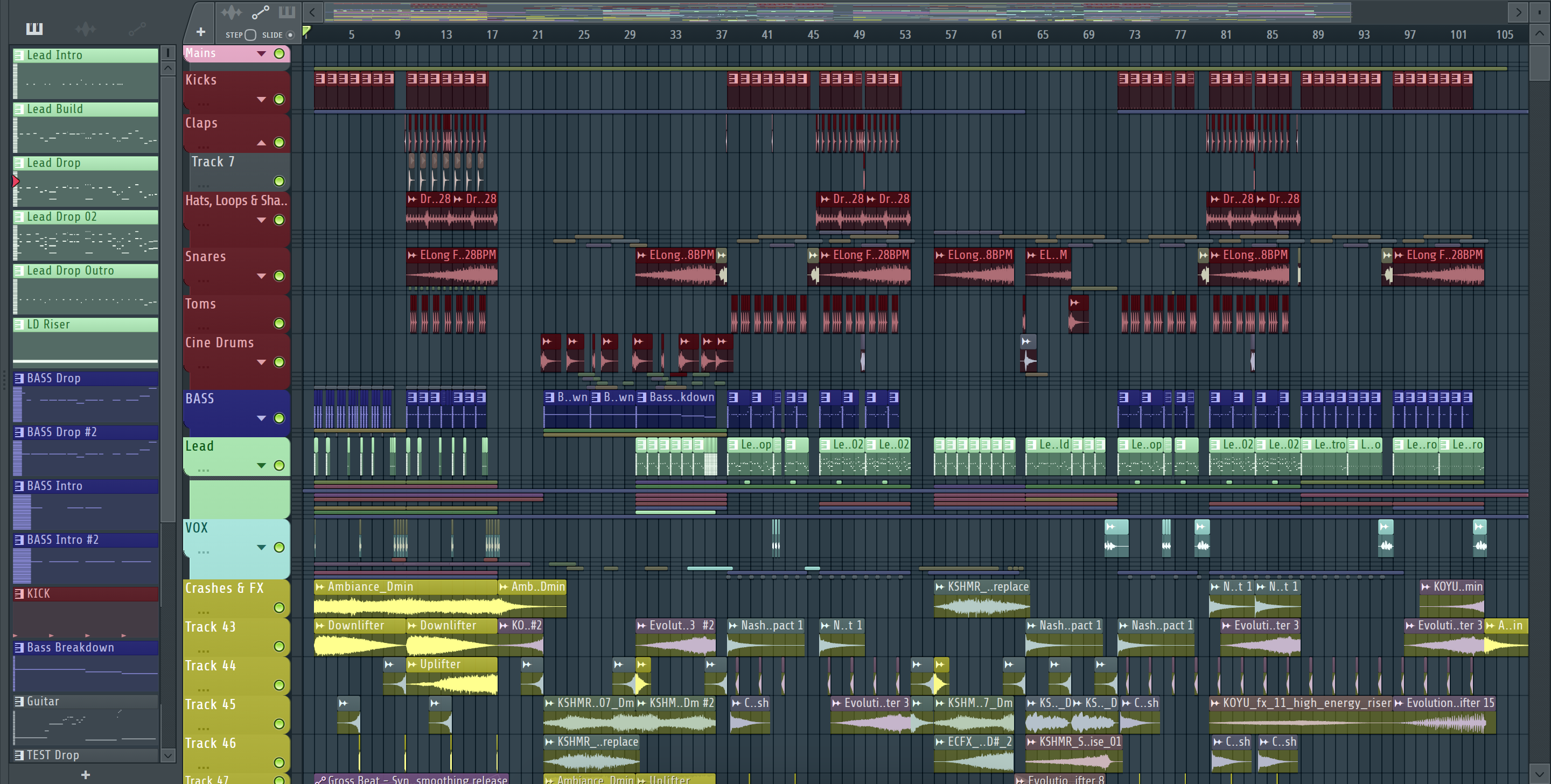Viewport: 1551px width, 784px height.
Task: Click the vertical scrollbar track on right edge
Action: click(1540, 403)
